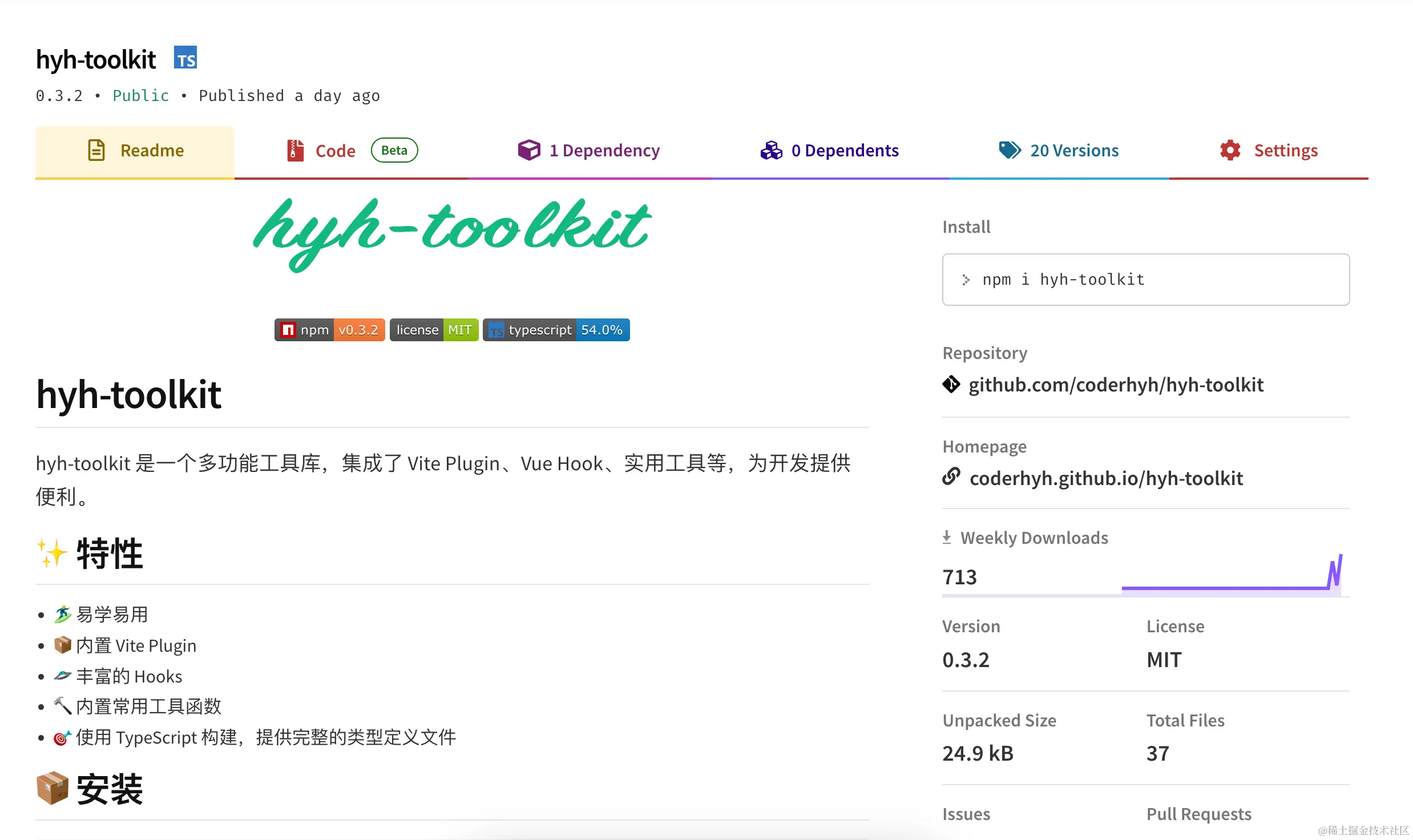This screenshot has width=1413, height=840.
Task: Click the npm v0.3.2 badge
Action: (329, 330)
